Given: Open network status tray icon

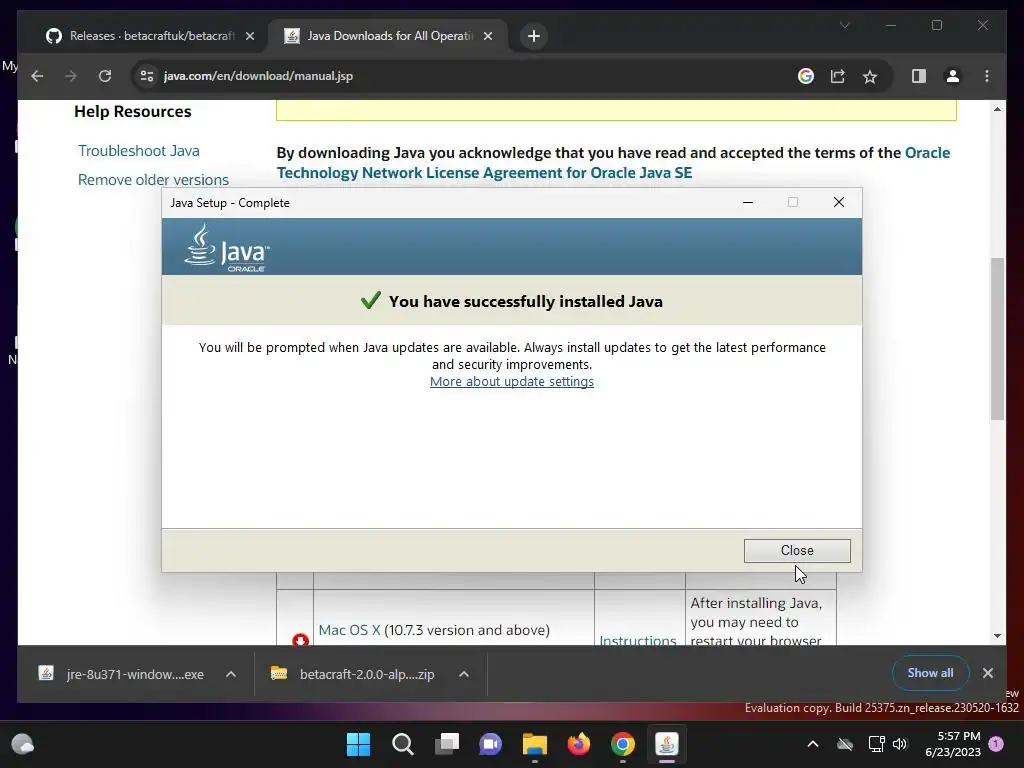Looking at the screenshot, I should [876, 744].
